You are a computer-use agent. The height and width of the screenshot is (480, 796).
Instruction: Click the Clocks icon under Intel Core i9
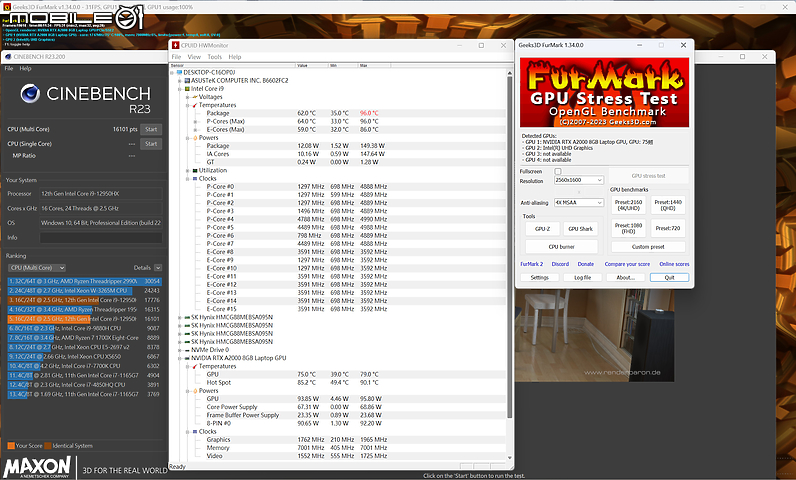(194, 179)
